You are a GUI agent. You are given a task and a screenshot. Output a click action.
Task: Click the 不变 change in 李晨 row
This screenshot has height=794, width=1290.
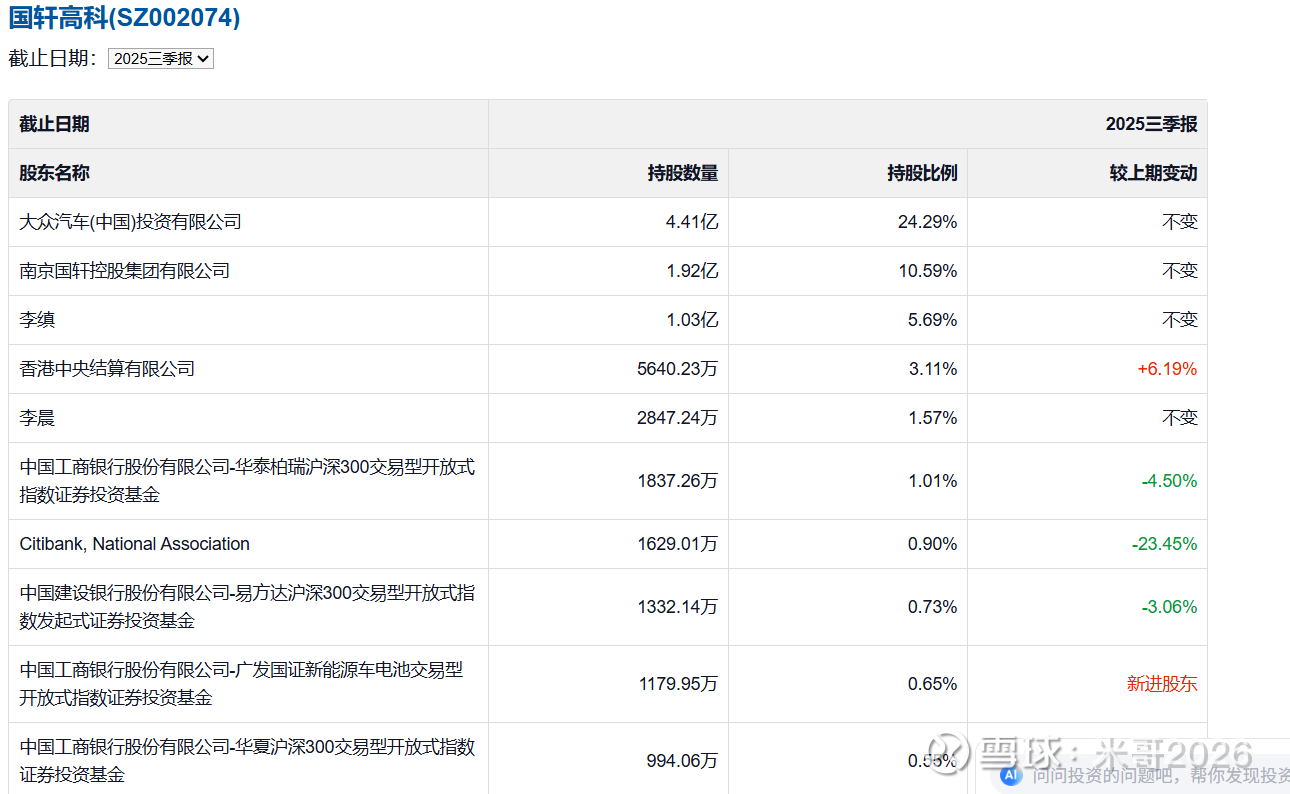pos(1180,418)
